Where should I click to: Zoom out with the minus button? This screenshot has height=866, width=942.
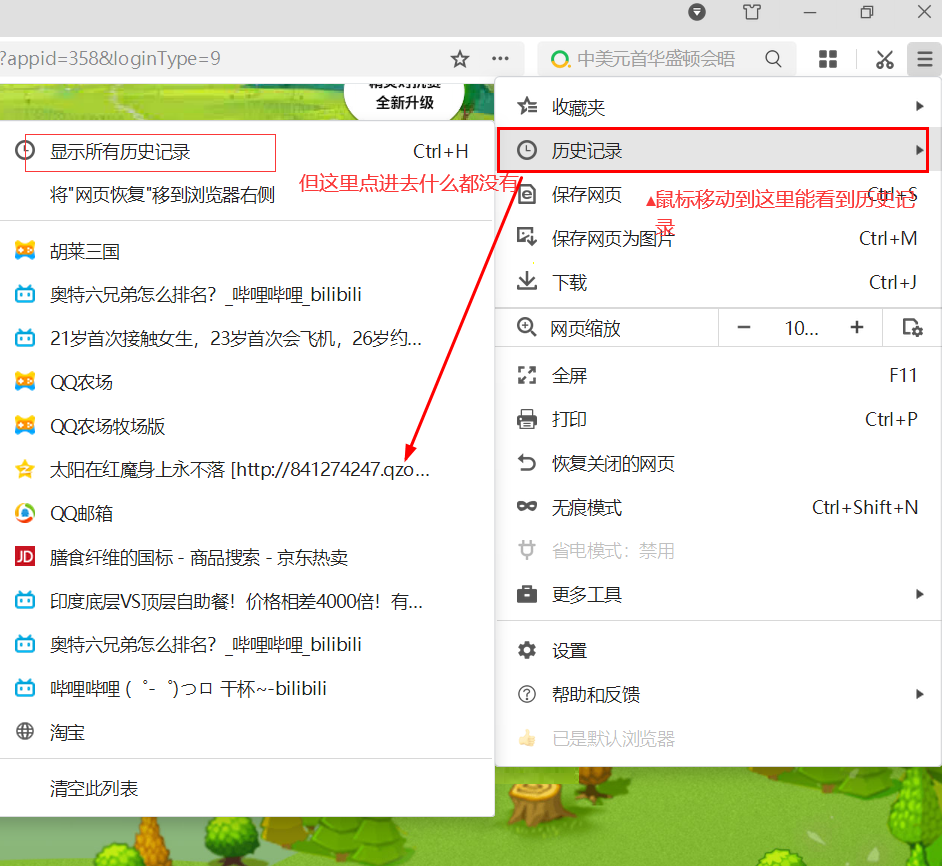click(744, 328)
